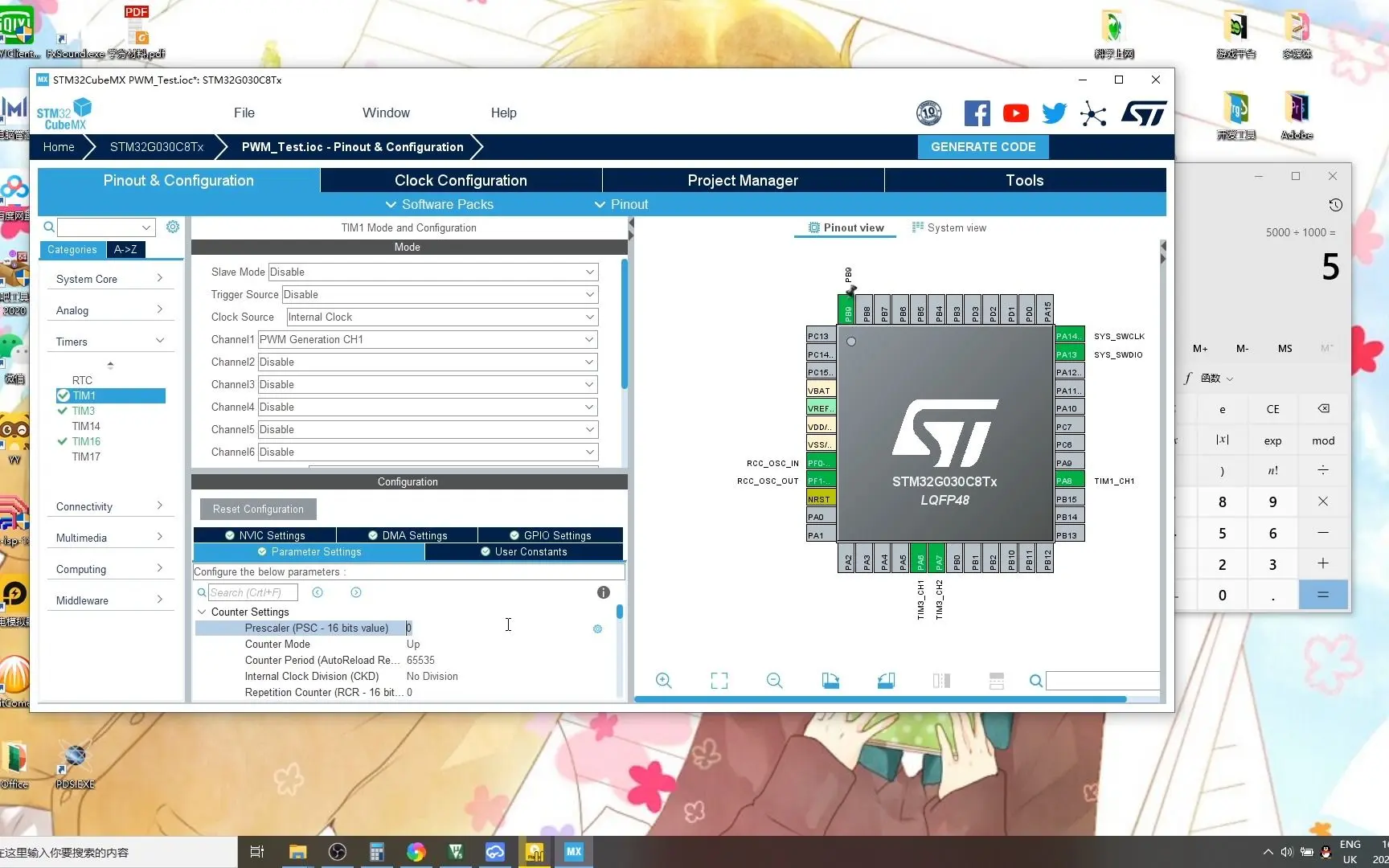Click the ST logo icon
This screenshot has height=868, width=1389.
click(x=1144, y=113)
